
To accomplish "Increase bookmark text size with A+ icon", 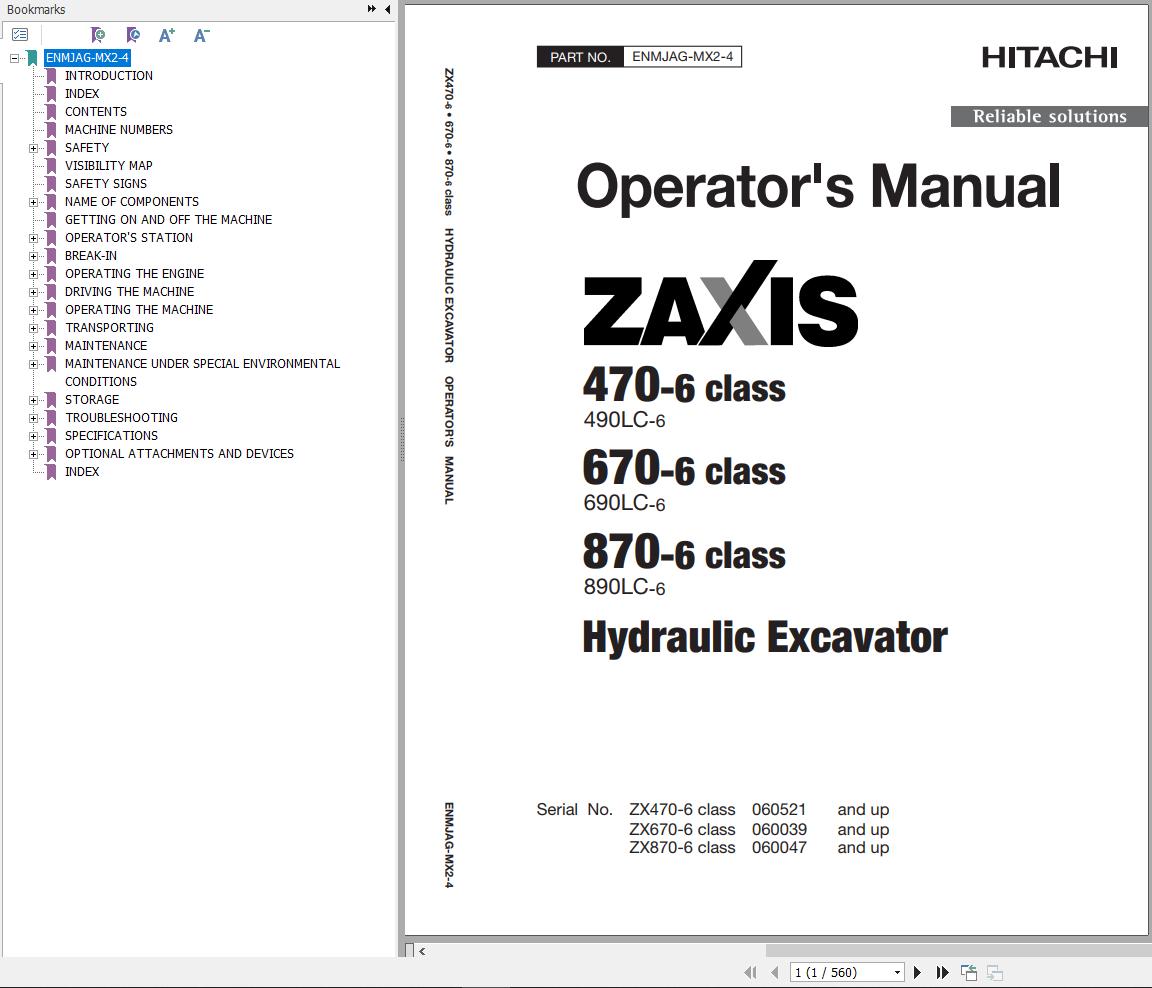I will coord(166,35).
